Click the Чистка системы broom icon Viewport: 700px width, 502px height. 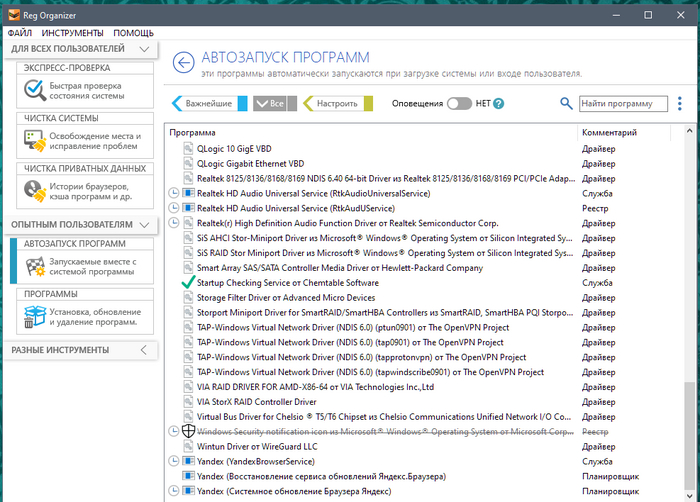33,141
